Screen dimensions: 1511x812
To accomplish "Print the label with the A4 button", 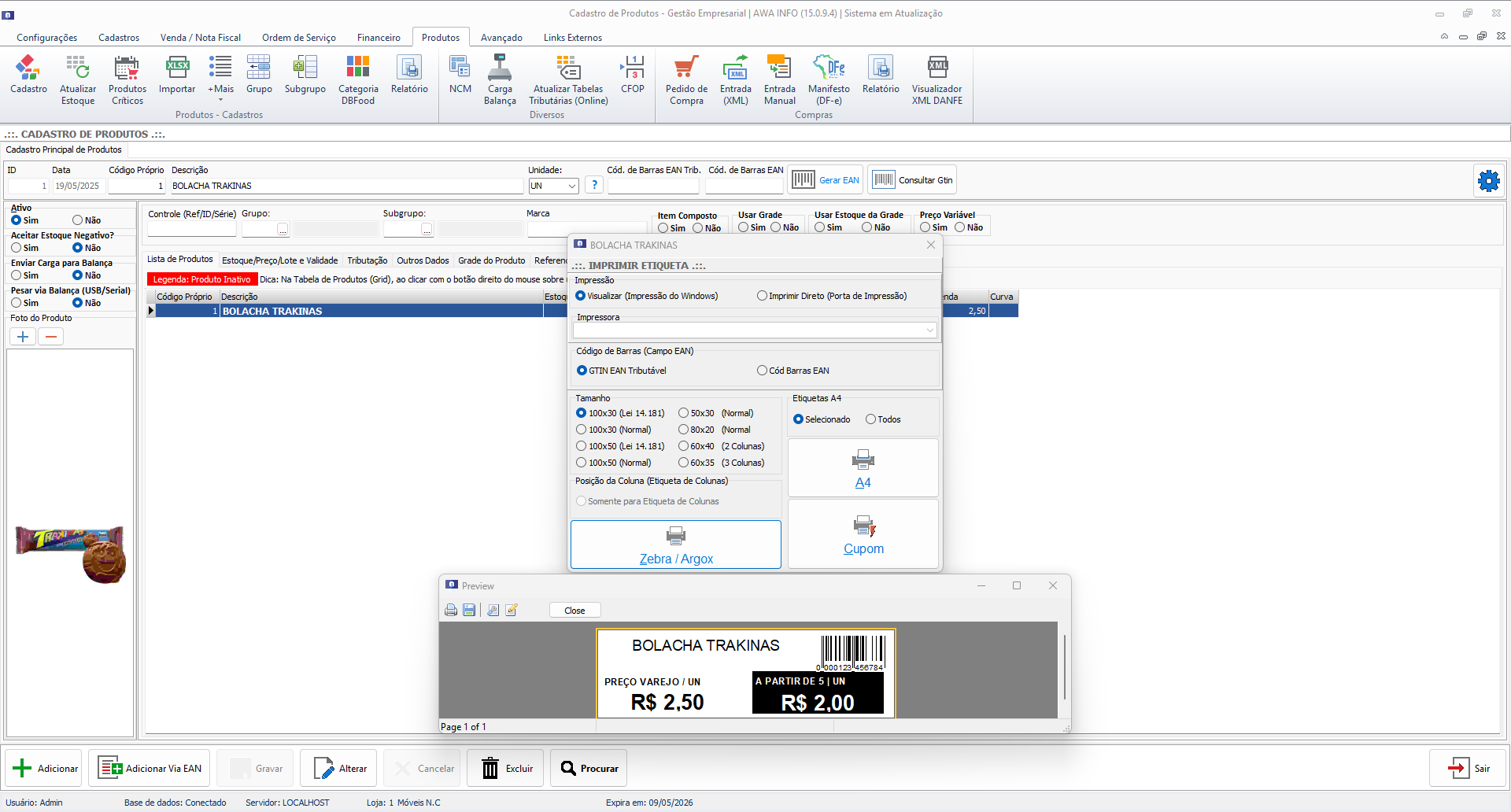I will tap(863, 468).
